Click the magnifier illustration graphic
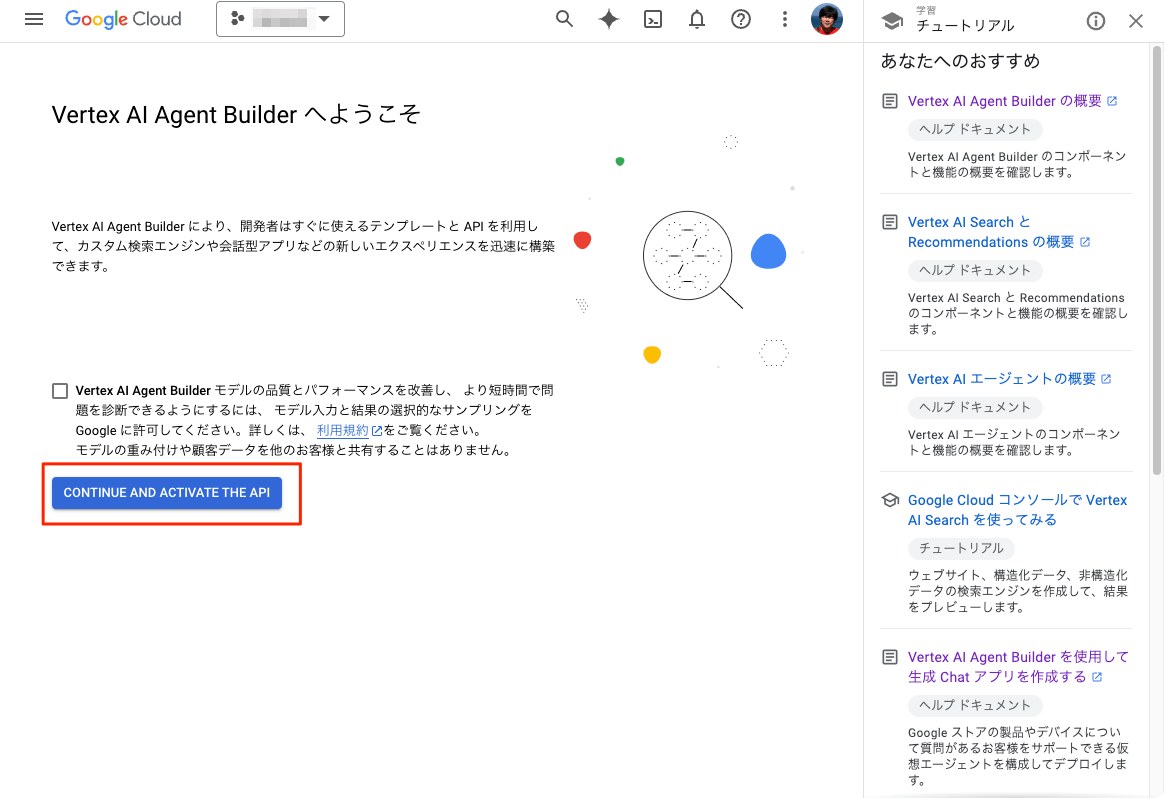Image resolution: width=1165 pixels, height=798 pixels. pyautogui.click(x=692, y=259)
